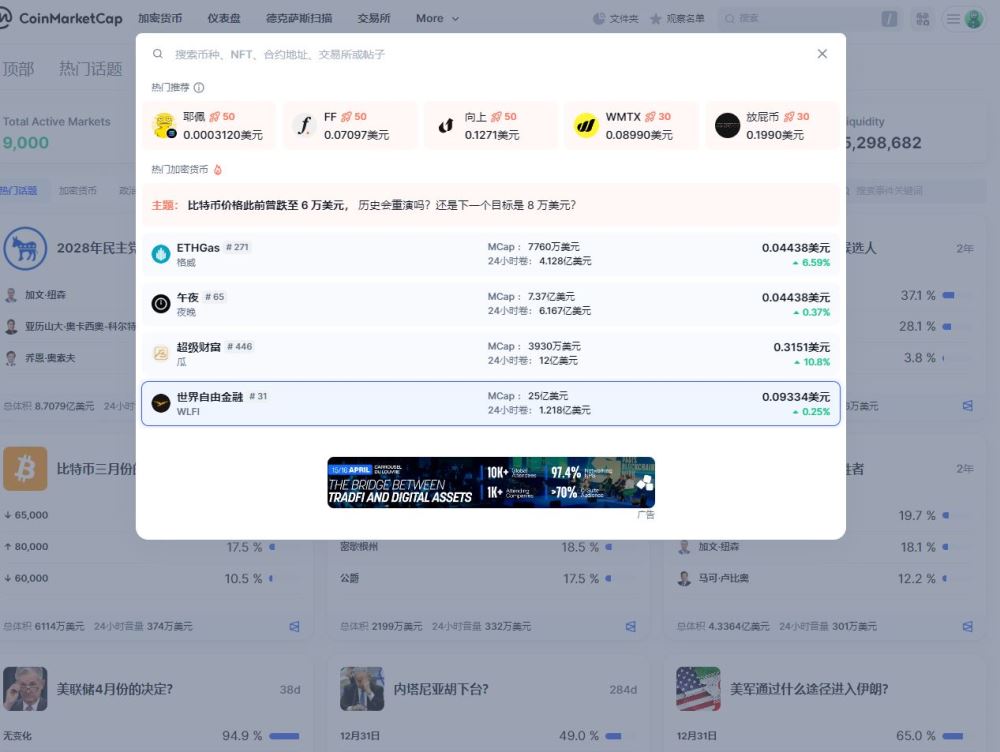The image size is (1000, 752).
Task: Open the 美联储4月份的决定 market thumbnail
Action: coord(25,689)
